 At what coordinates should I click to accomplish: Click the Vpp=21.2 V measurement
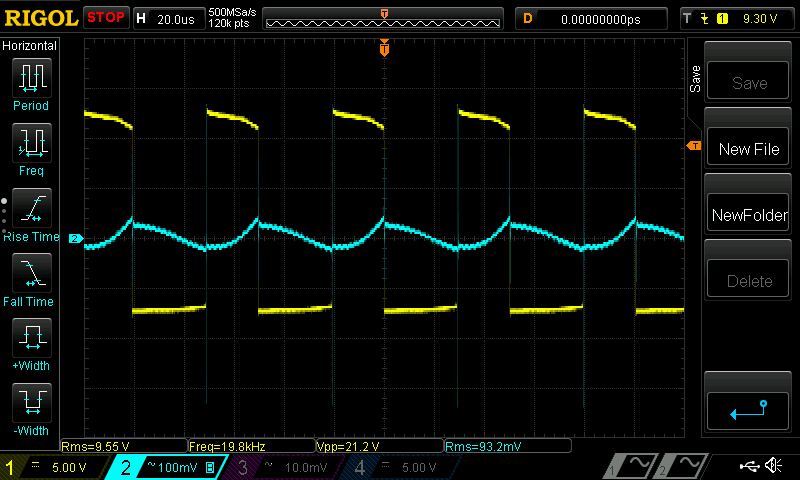click(x=380, y=446)
